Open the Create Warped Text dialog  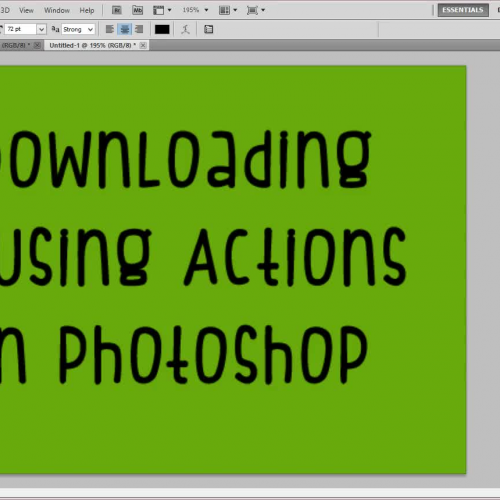pos(186,29)
